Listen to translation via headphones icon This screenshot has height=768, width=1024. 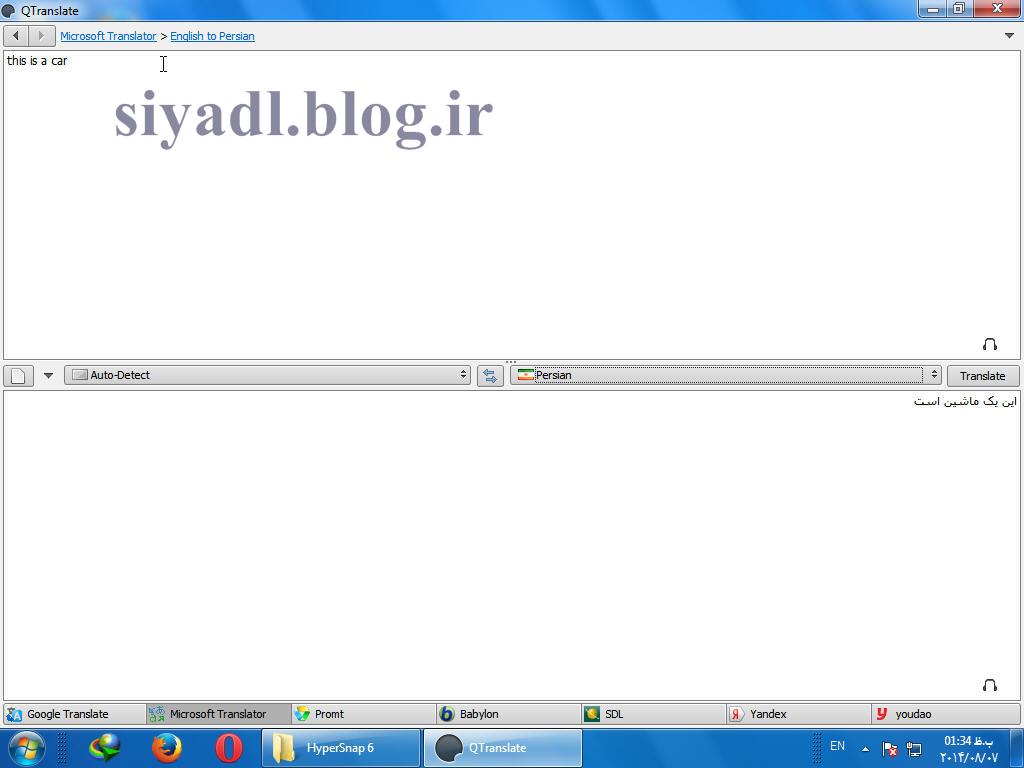click(x=989, y=684)
